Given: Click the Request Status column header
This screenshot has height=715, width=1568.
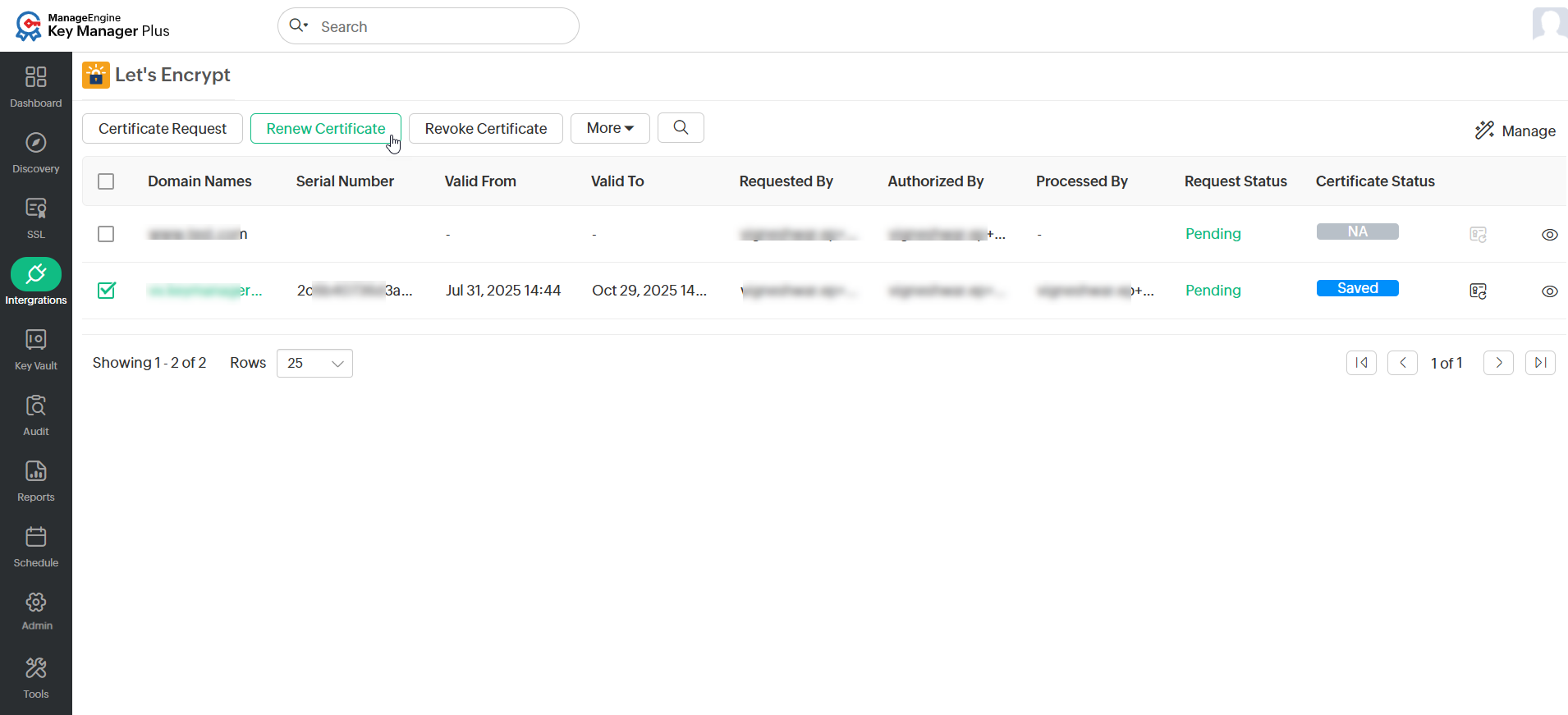Looking at the screenshot, I should [x=1236, y=181].
